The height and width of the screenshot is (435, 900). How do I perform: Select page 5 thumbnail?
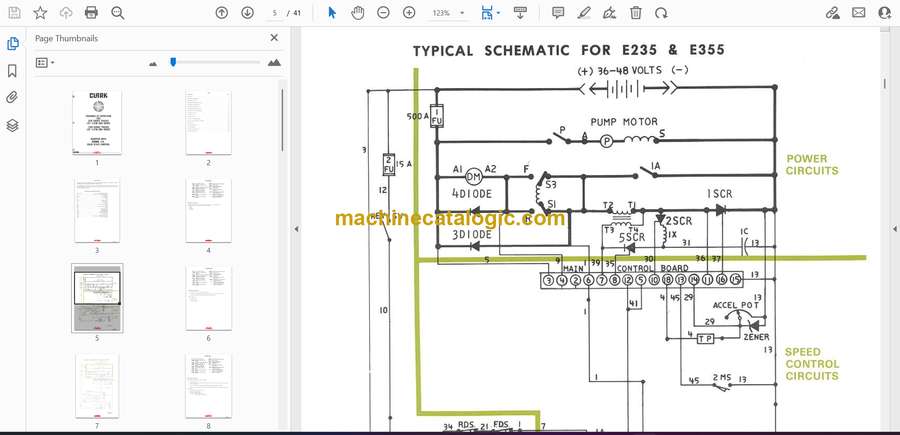coord(97,298)
